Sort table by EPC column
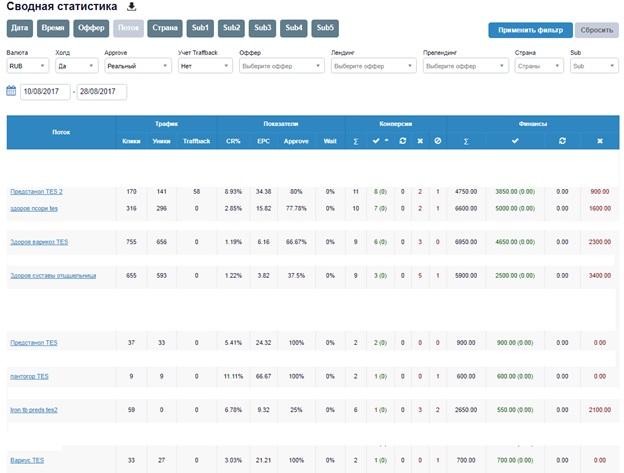Image resolution: width=624 pixels, height=473 pixels. click(263, 141)
